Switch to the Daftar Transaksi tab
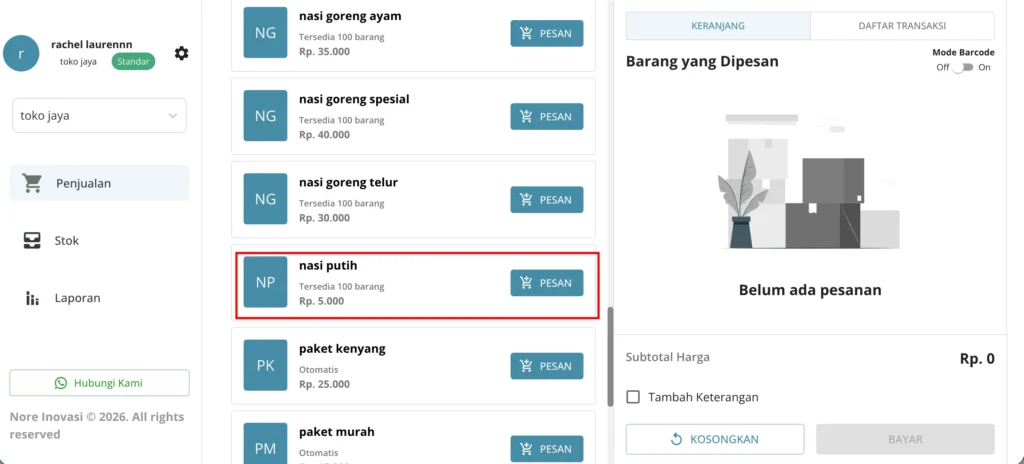1024x464 pixels. [x=902, y=26]
